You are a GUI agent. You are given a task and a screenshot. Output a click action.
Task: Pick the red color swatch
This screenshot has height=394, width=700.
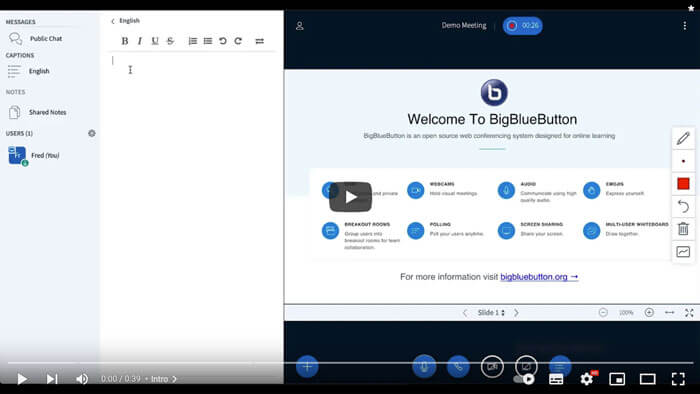tap(683, 184)
